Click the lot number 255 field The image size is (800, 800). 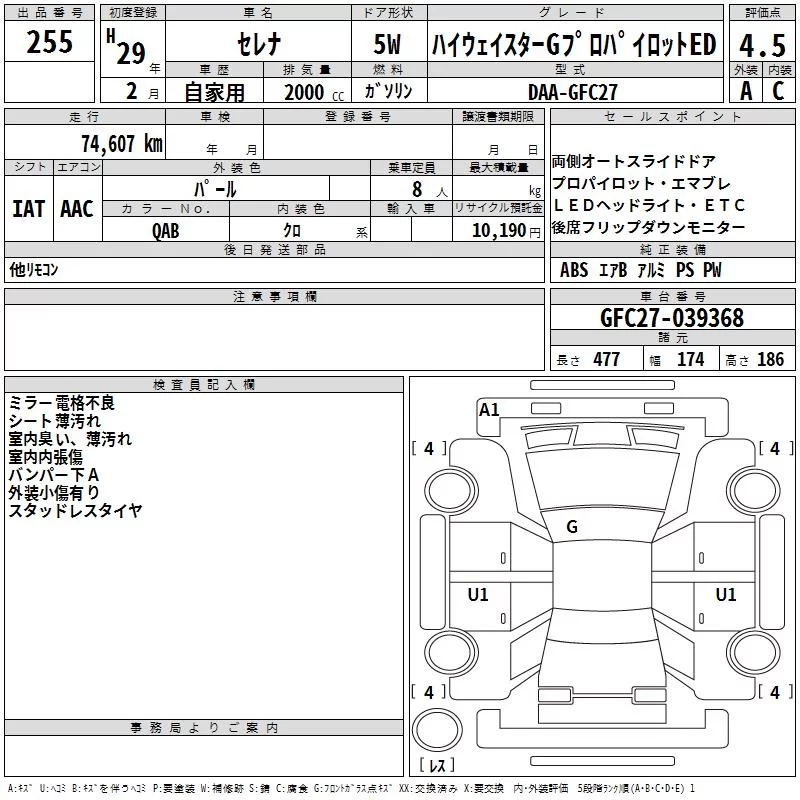tap(49, 41)
